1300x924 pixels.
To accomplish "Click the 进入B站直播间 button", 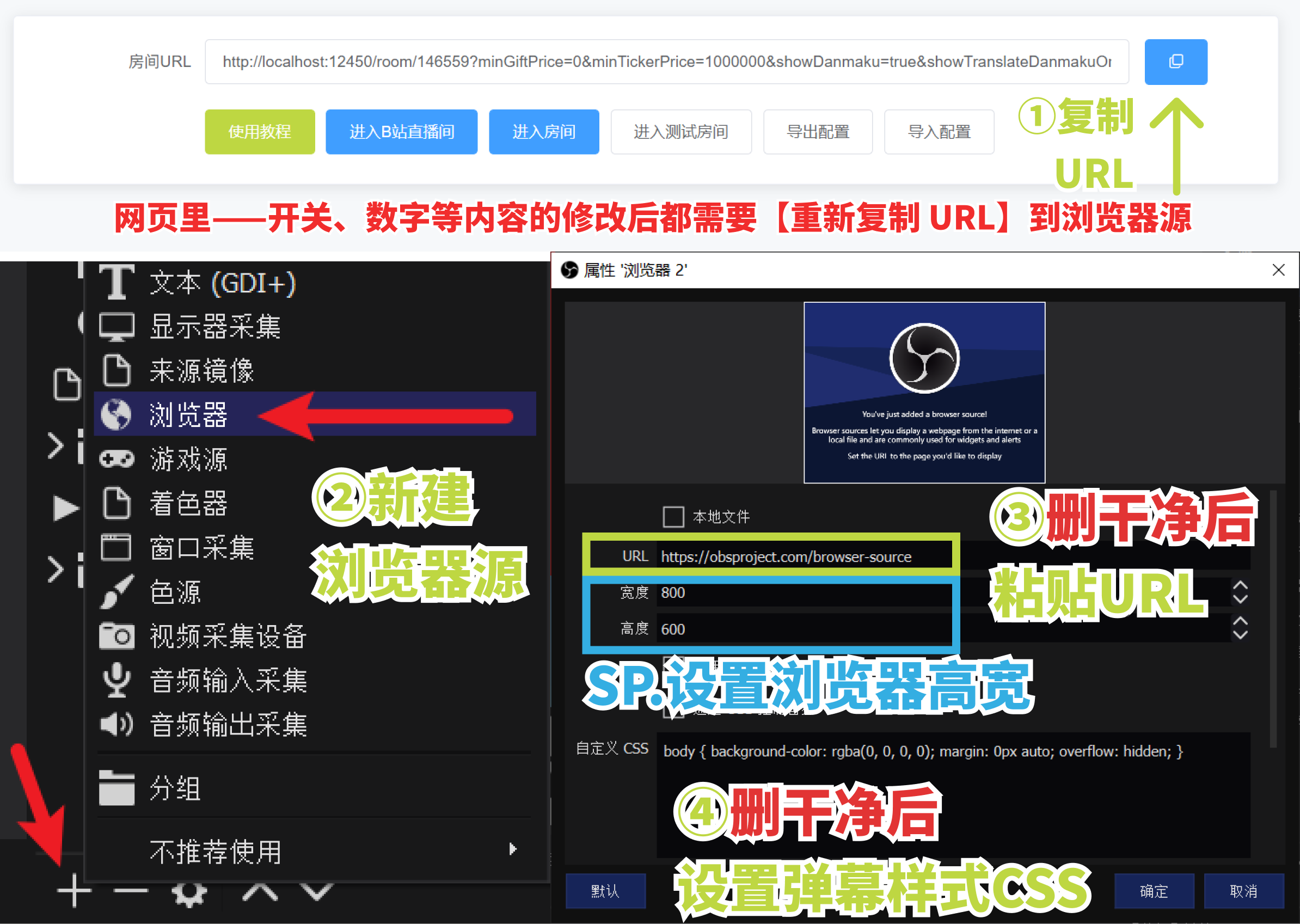I will 401,131.
